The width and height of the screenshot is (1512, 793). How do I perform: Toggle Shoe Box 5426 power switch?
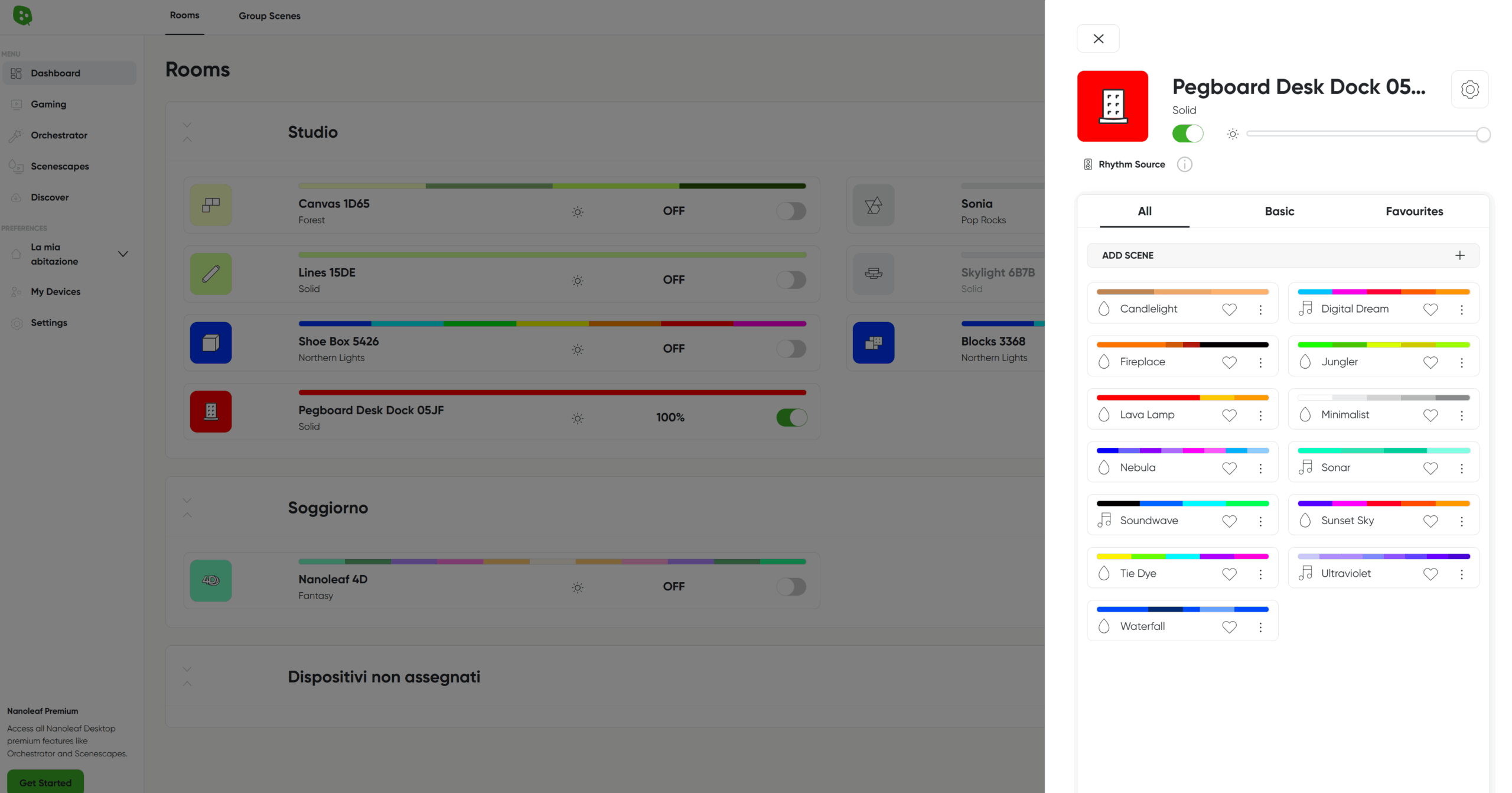point(791,349)
